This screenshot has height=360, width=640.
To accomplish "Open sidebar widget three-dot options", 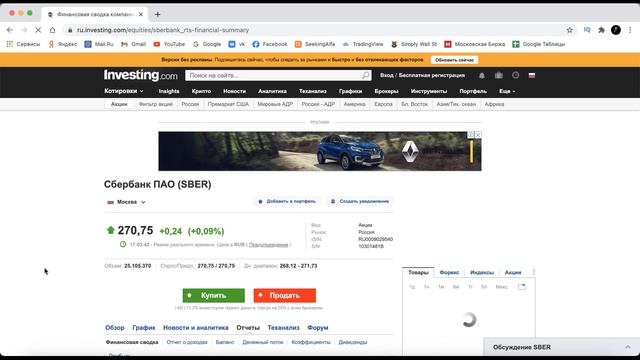I will 534,272.
